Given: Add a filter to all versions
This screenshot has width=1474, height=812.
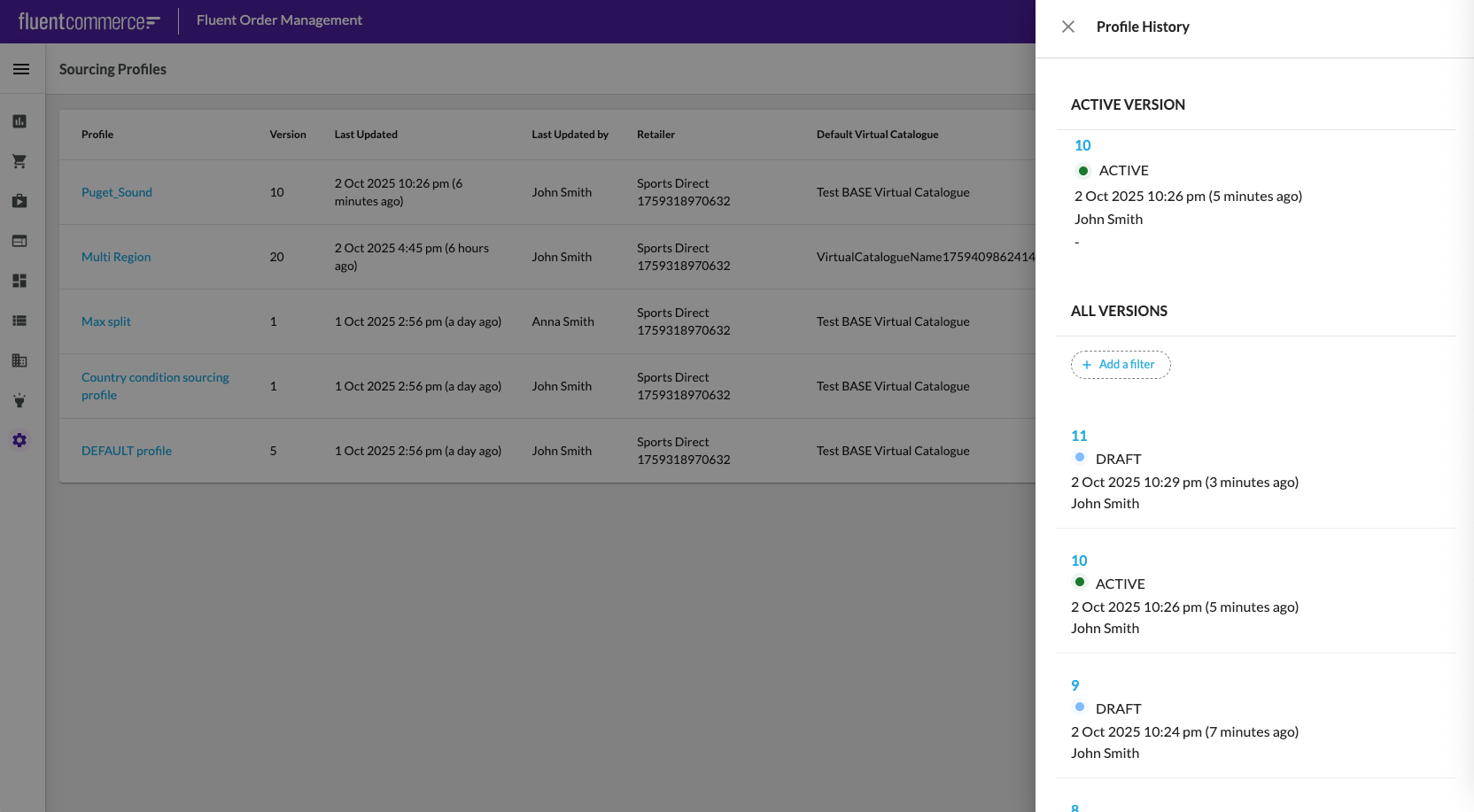Looking at the screenshot, I should [x=1120, y=365].
